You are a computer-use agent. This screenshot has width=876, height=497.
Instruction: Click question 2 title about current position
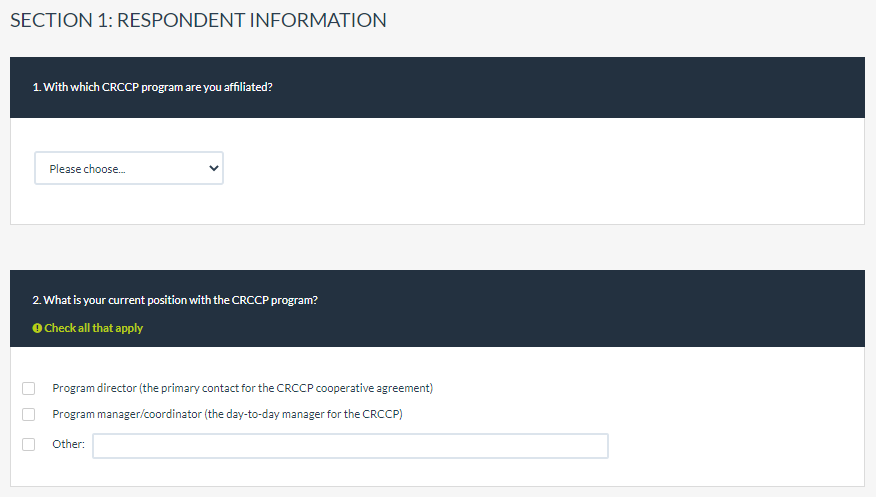(175, 299)
